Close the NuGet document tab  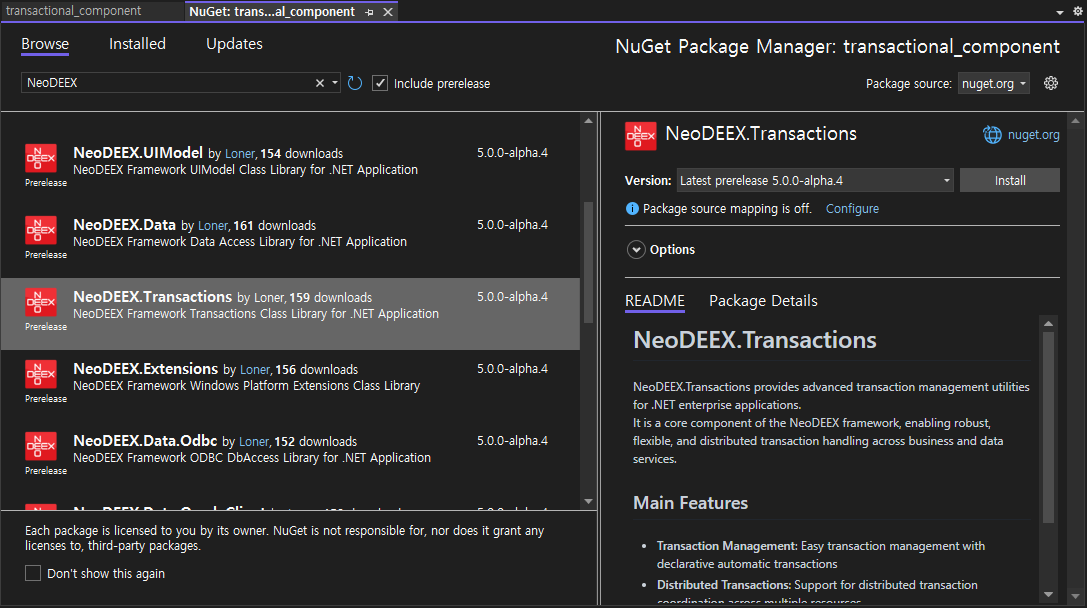[x=386, y=12]
